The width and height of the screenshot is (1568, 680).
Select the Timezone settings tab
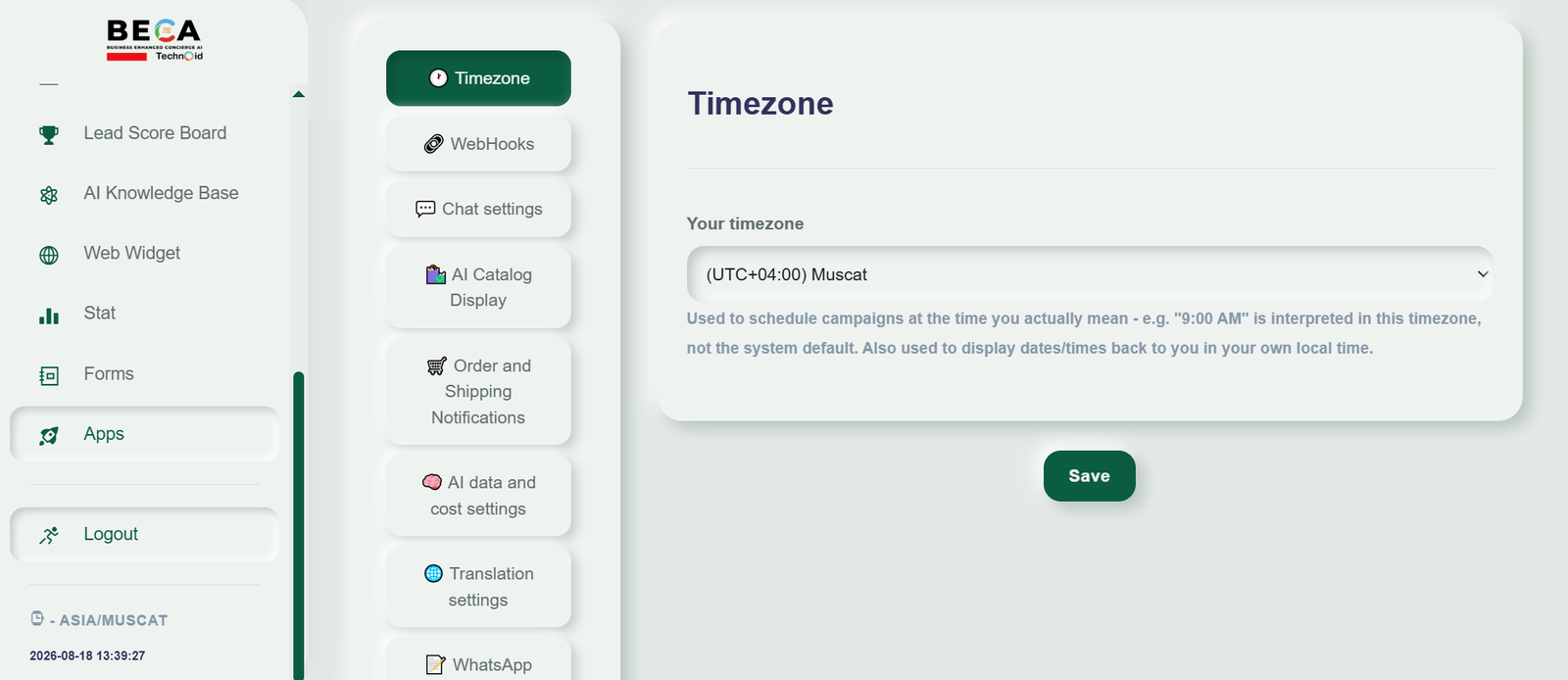pos(478,78)
